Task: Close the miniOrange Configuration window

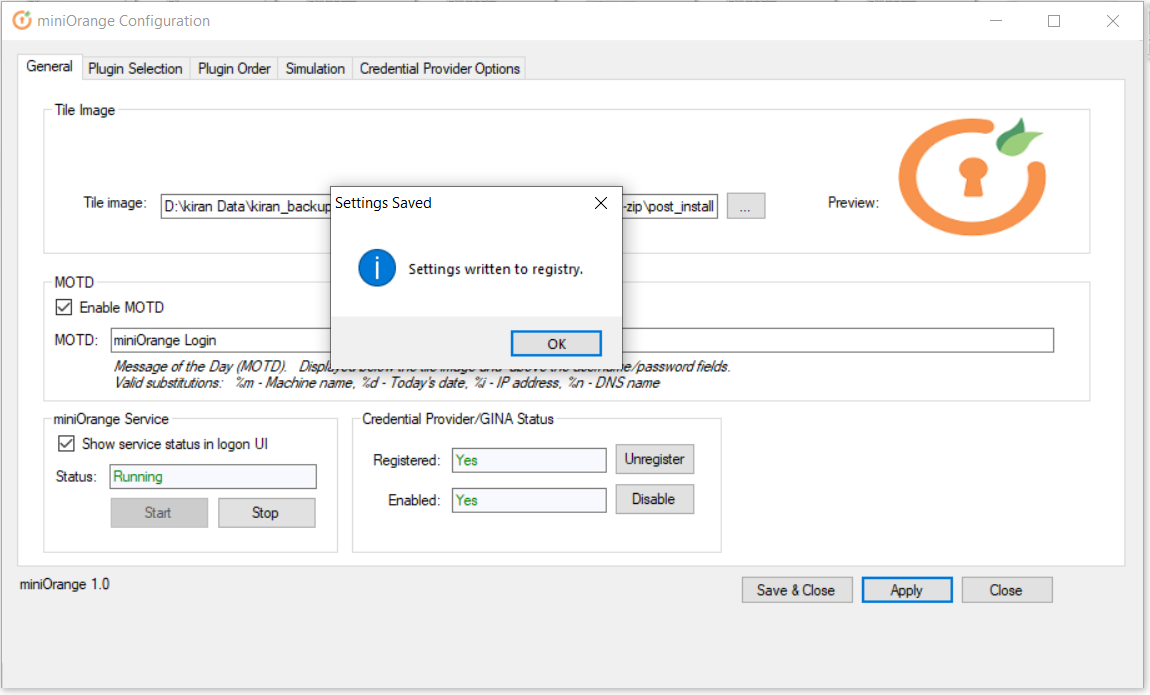Action: [x=1113, y=21]
